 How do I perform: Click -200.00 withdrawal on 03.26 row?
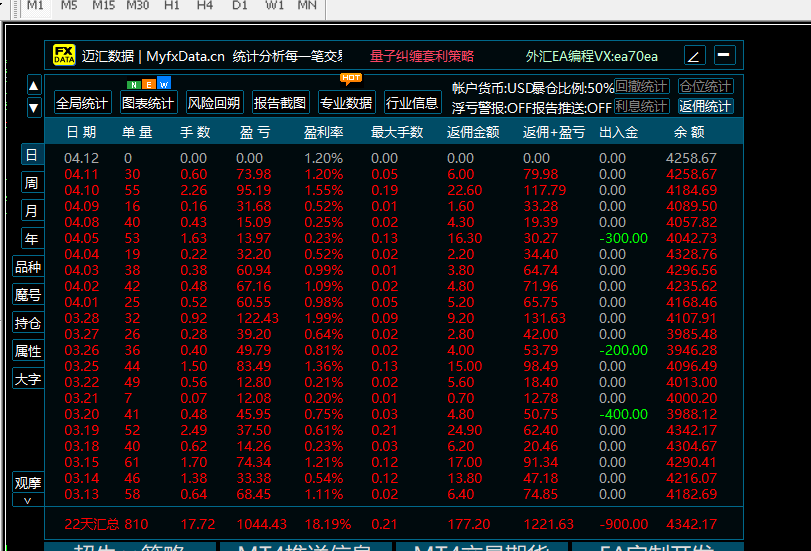point(623,350)
